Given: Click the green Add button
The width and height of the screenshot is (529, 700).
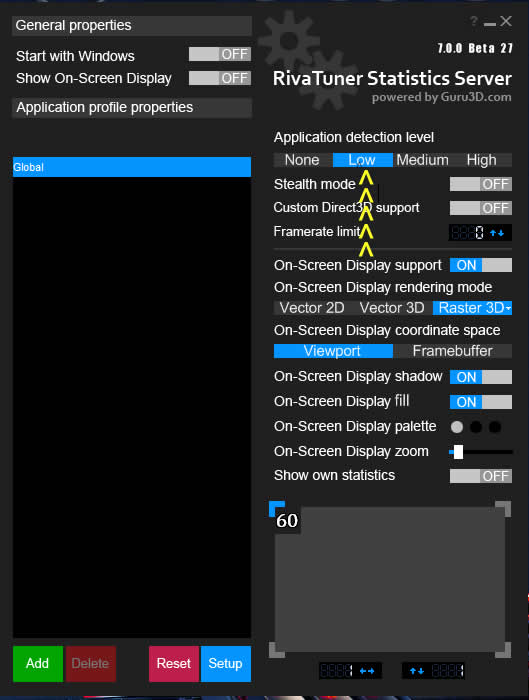Looking at the screenshot, I should point(37,663).
